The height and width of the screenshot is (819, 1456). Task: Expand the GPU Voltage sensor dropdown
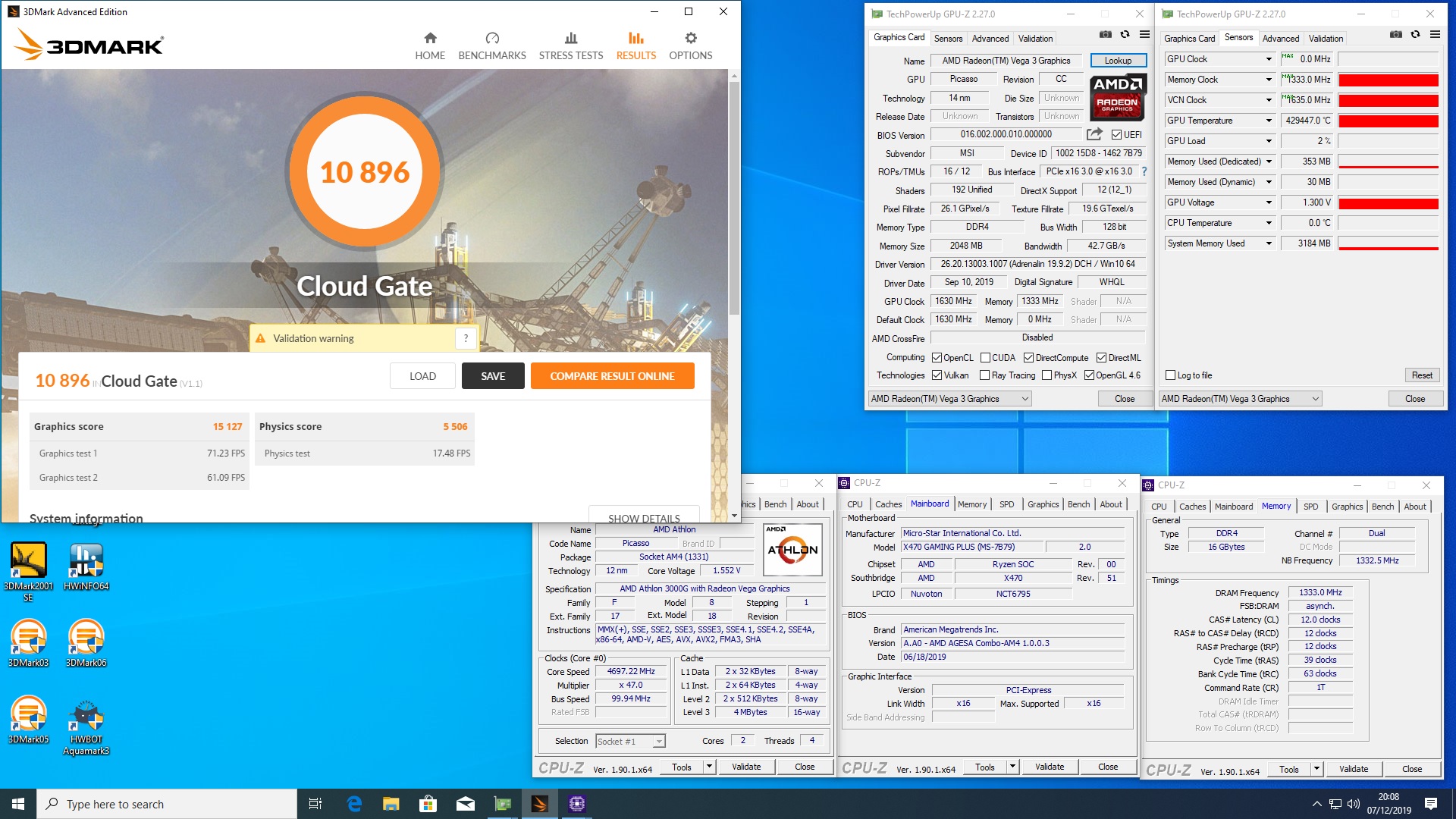point(1269,202)
